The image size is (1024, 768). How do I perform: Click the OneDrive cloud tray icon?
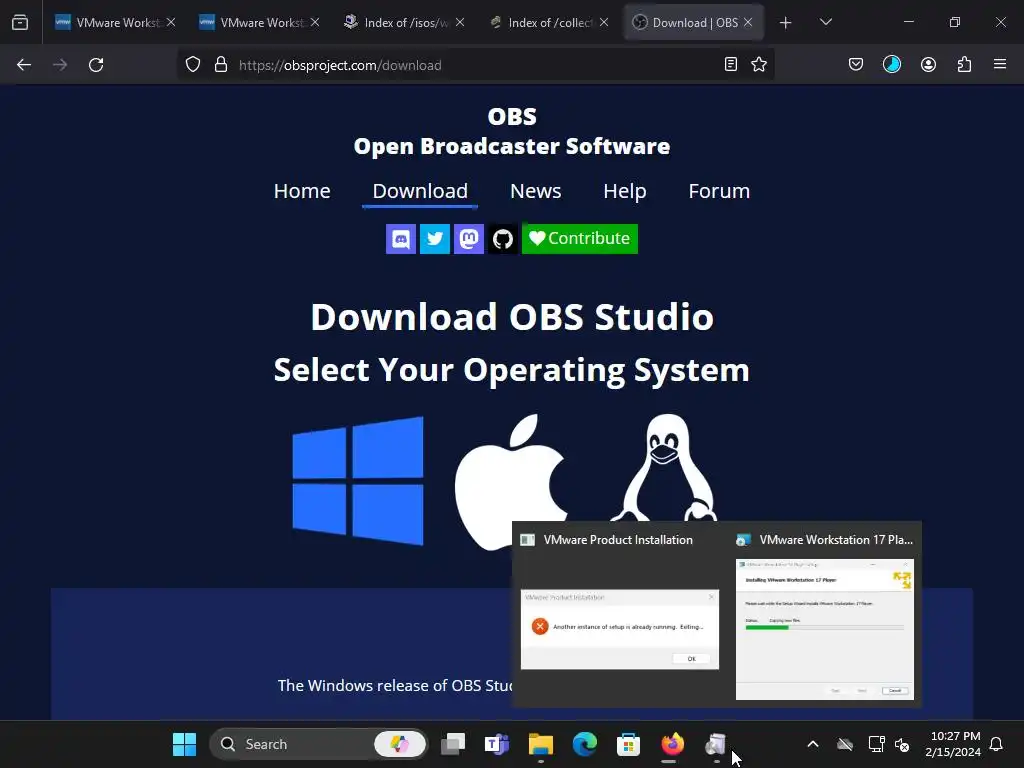coord(845,744)
